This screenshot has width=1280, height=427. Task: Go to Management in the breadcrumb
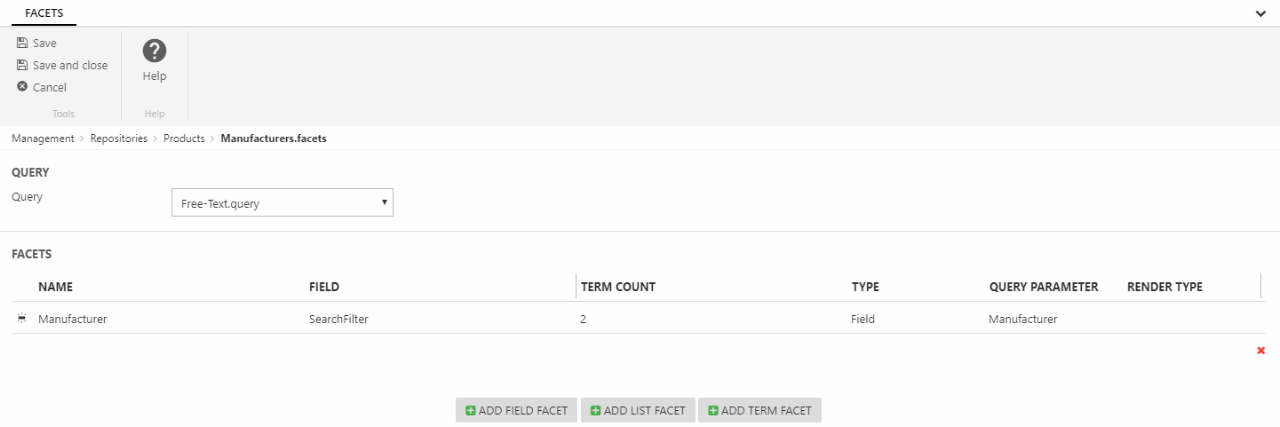click(x=42, y=138)
